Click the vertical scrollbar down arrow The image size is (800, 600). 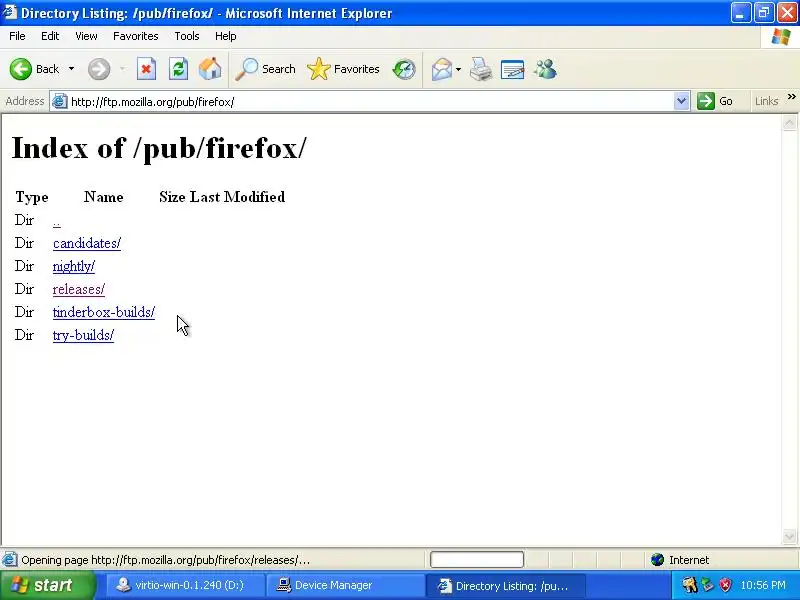point(789,536)
